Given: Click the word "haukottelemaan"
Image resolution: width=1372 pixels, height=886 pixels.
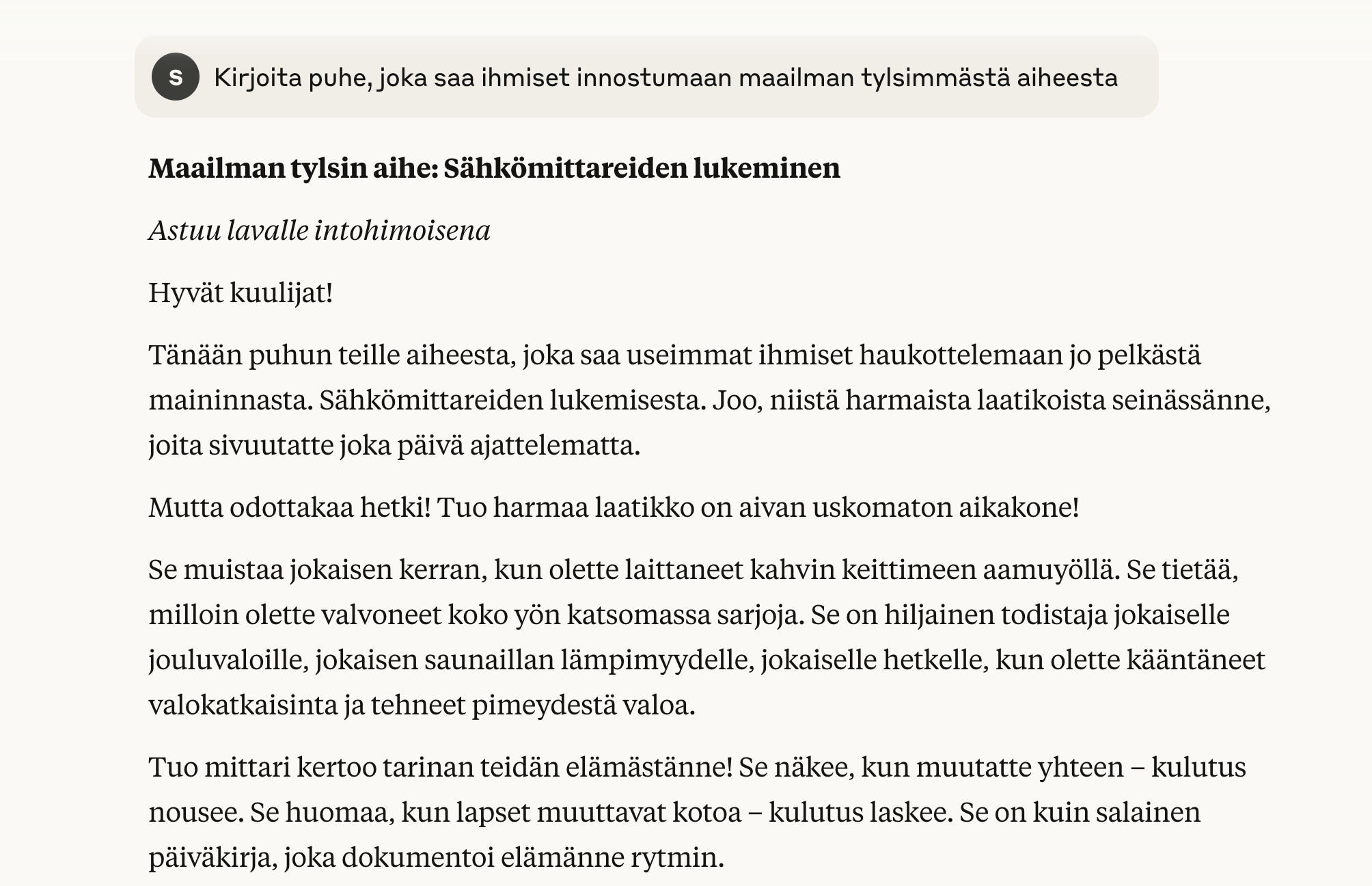Looking at the screenshot, I should click(x=961, y=355).
